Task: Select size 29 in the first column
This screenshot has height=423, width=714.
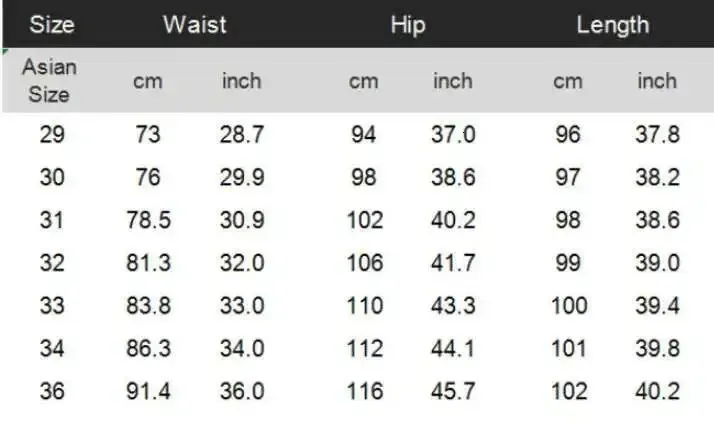Action: click(52, 134)
